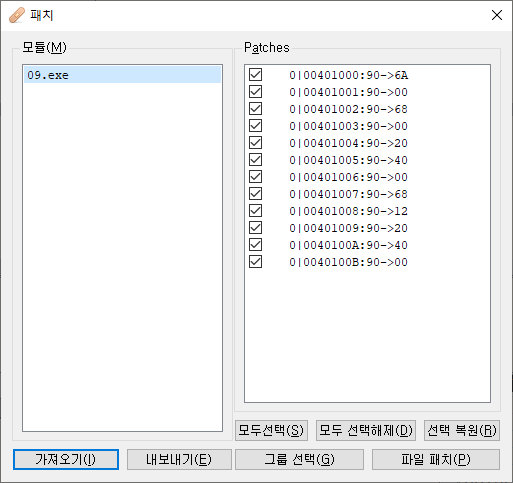
Task: Toggle checkbox for patch 00401002:90->68
Action: (x=255, y=109)
